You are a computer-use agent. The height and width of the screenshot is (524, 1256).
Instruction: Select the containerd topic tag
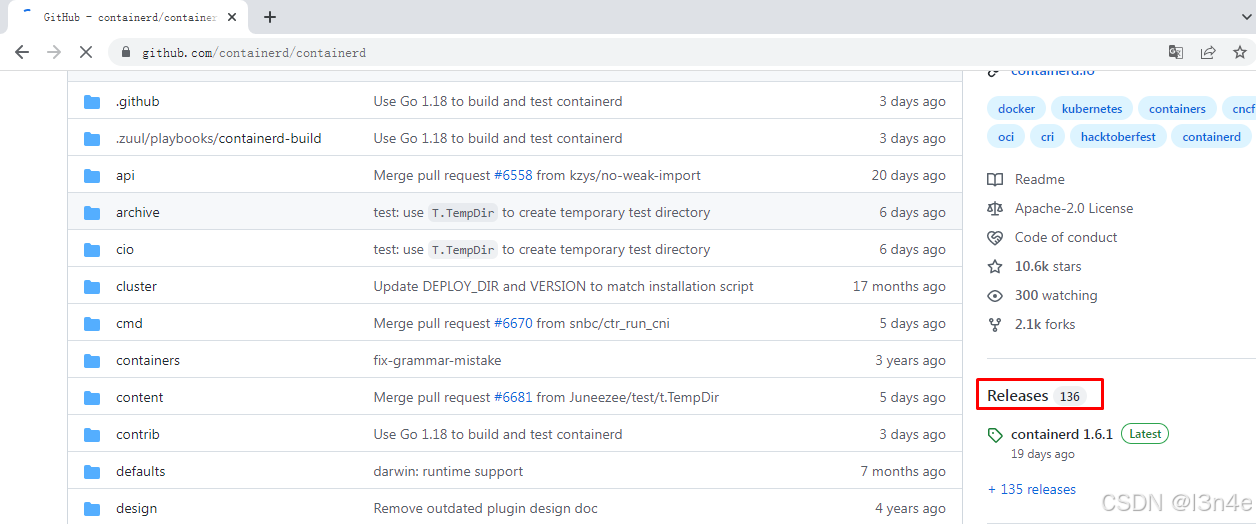1211,137
